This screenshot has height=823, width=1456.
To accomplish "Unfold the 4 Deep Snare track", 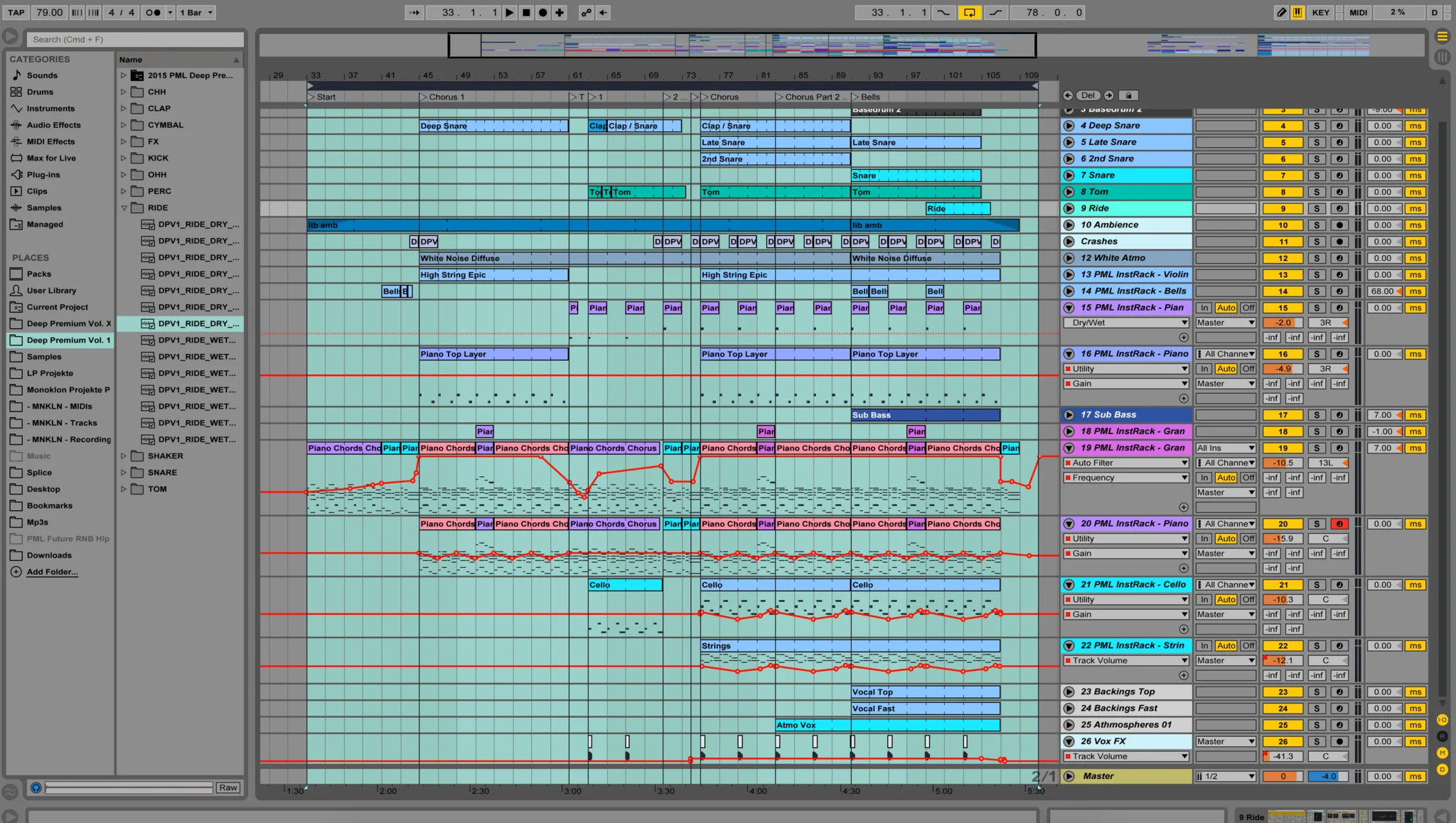I will (x=1069, y=126).
